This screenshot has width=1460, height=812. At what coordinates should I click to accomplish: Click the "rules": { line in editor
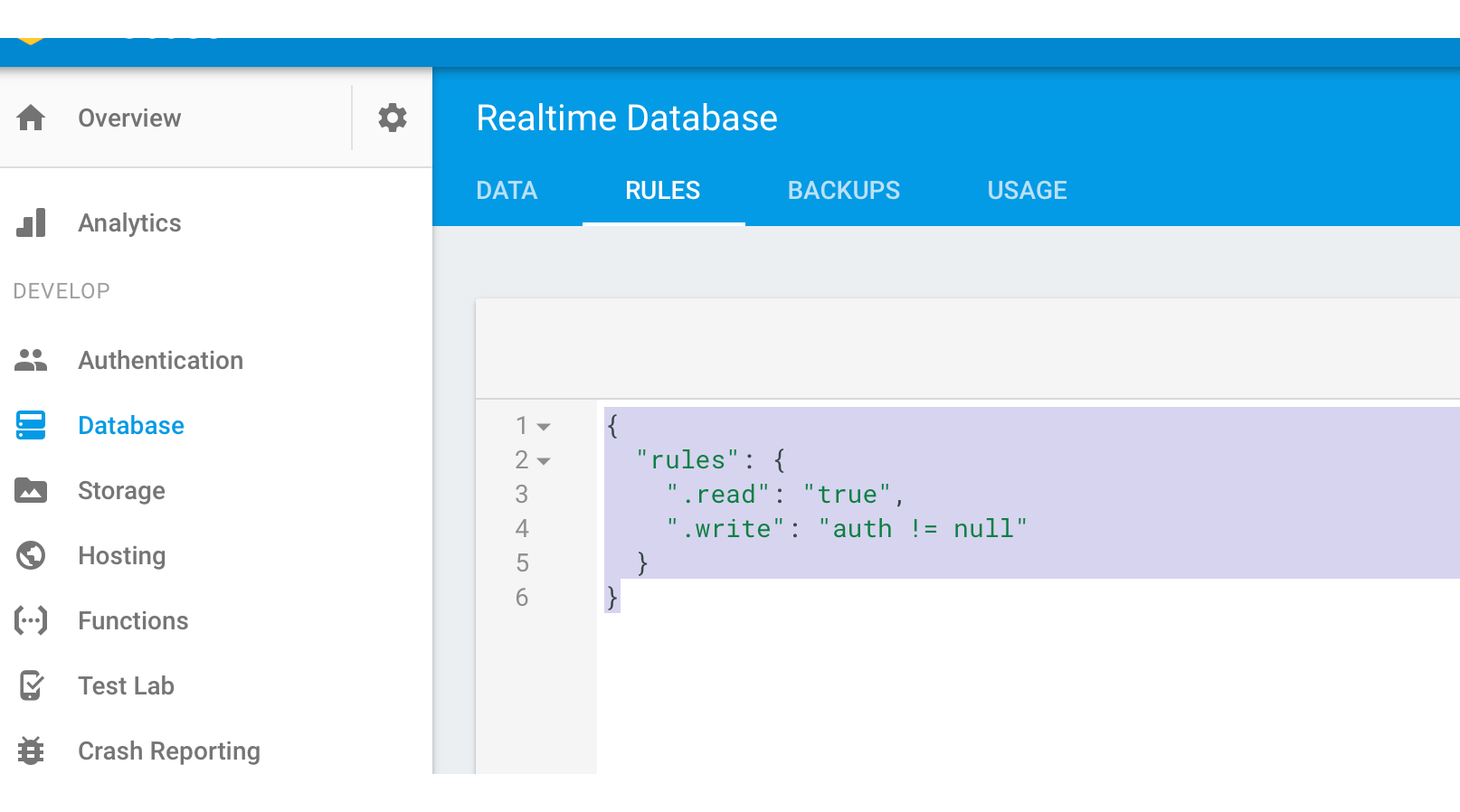711,460
